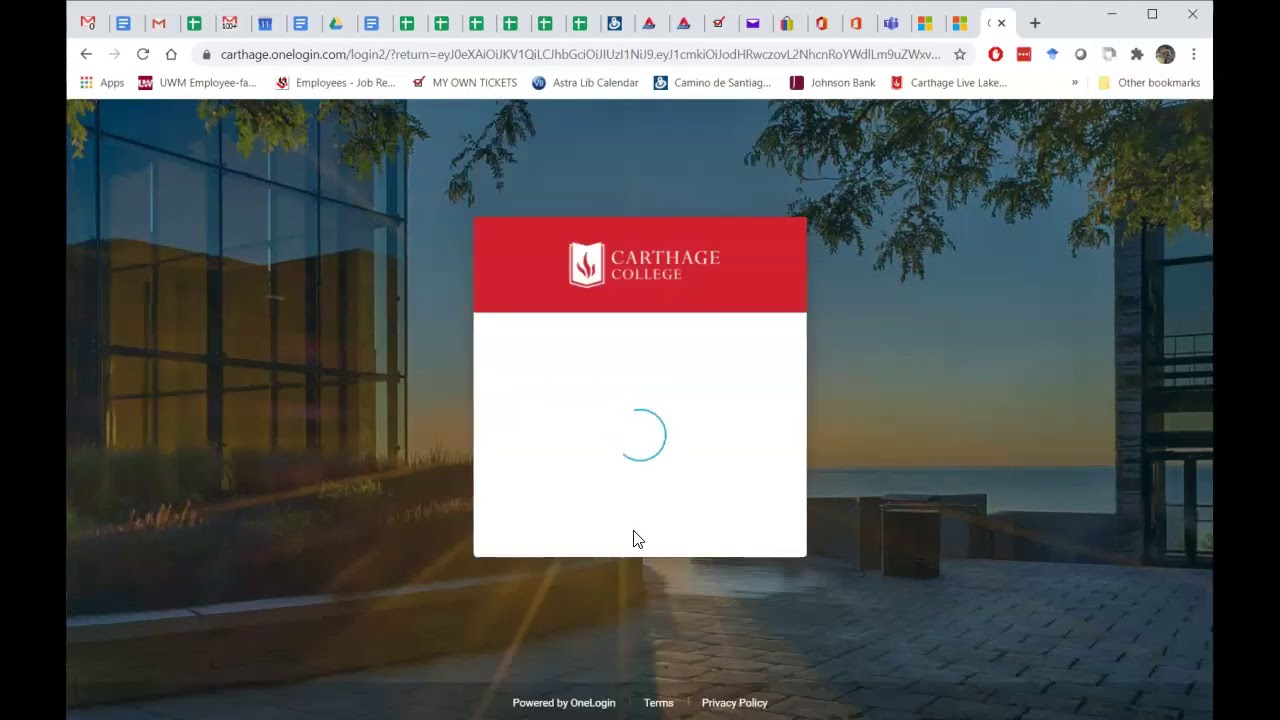The height and width of the screenshot is (720, 1280).
Task: Close the current OneLogin tab
Action: (x=1001, y=23)
